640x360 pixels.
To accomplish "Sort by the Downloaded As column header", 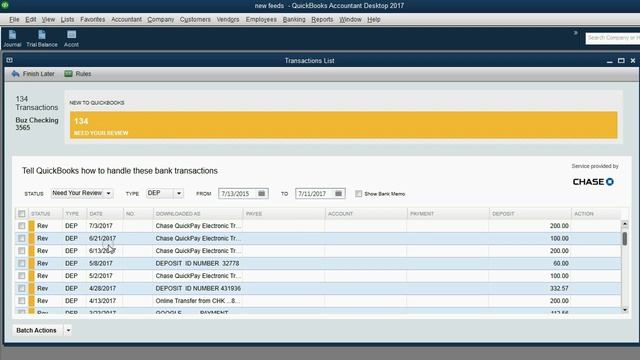I will coord(198,213).
